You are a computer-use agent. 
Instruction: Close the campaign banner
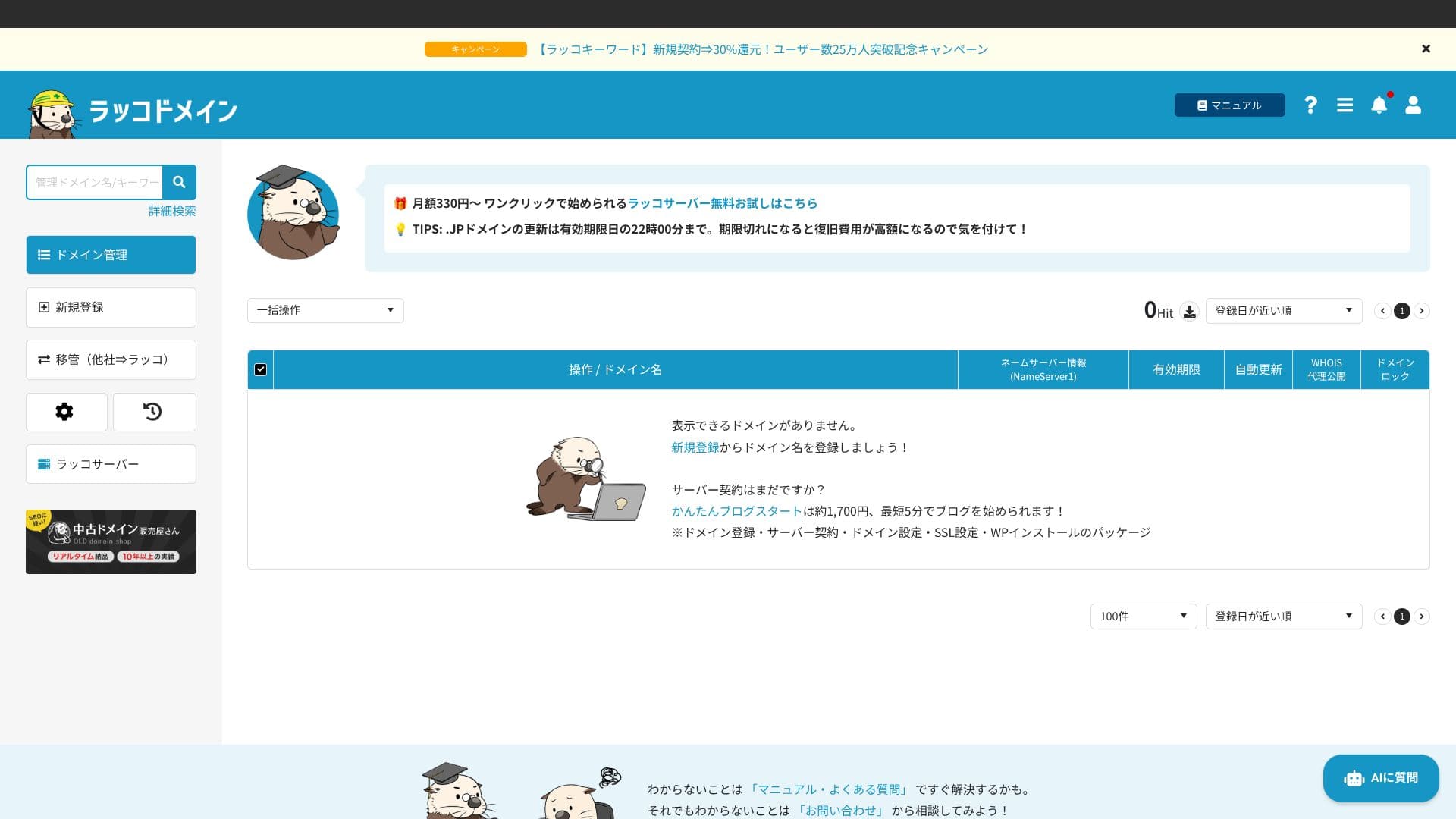1426,49
